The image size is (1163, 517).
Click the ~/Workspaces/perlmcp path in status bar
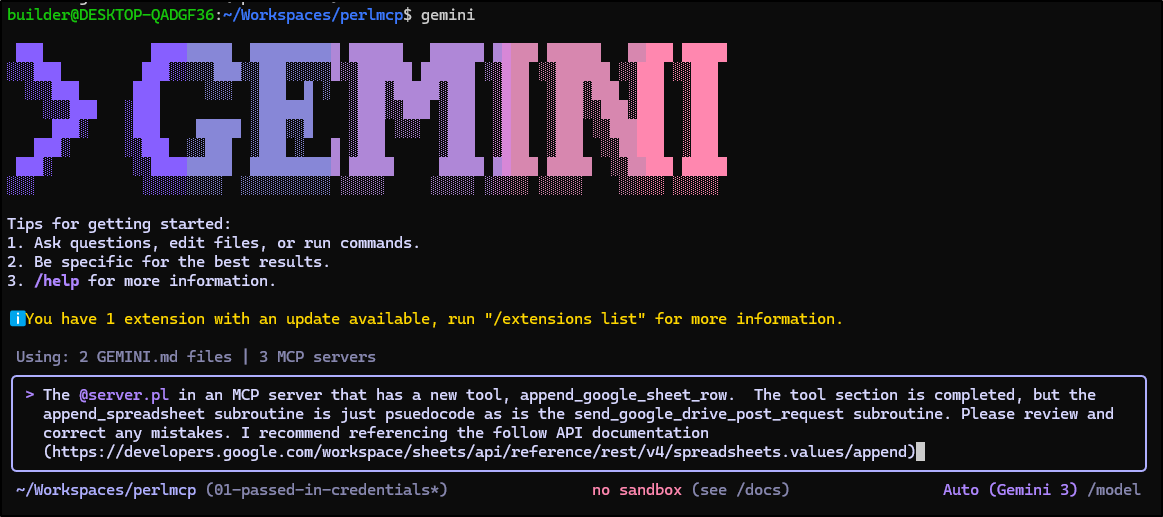tap(102, 490)
